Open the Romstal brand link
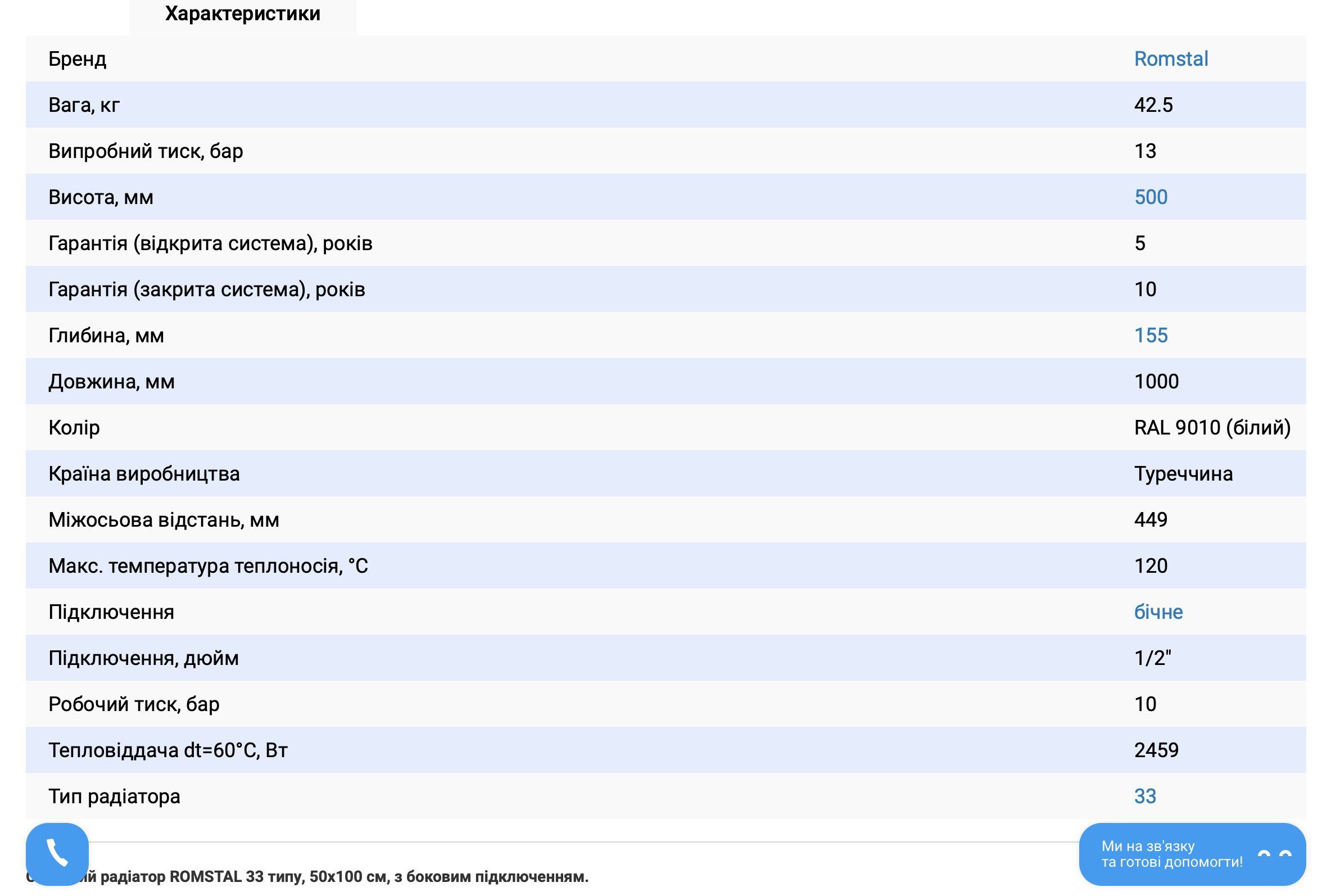Viewport: 1322px width, 896px height. coord(1171,59)
